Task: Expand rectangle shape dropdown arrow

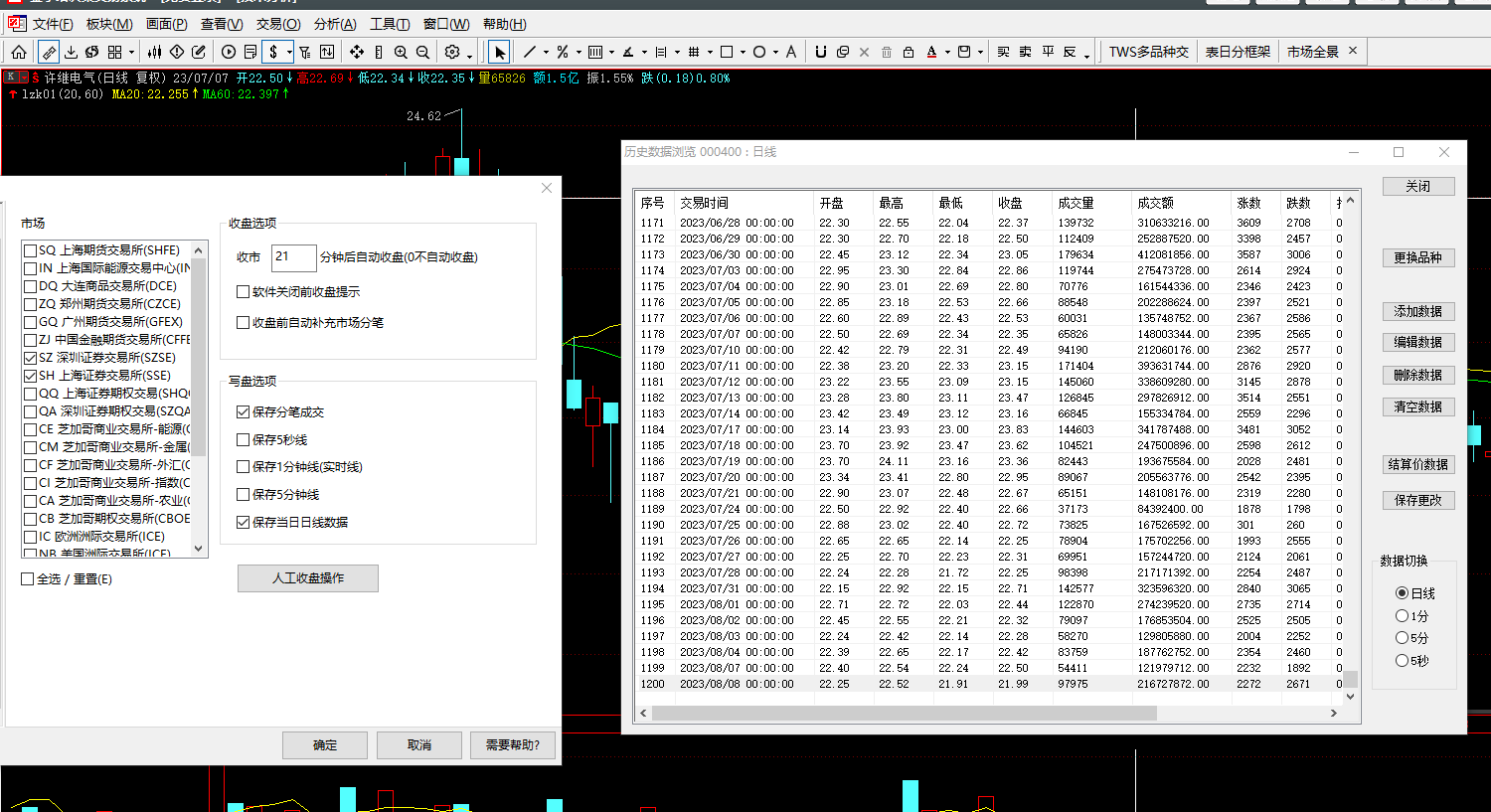Action: tap(743, 52)
